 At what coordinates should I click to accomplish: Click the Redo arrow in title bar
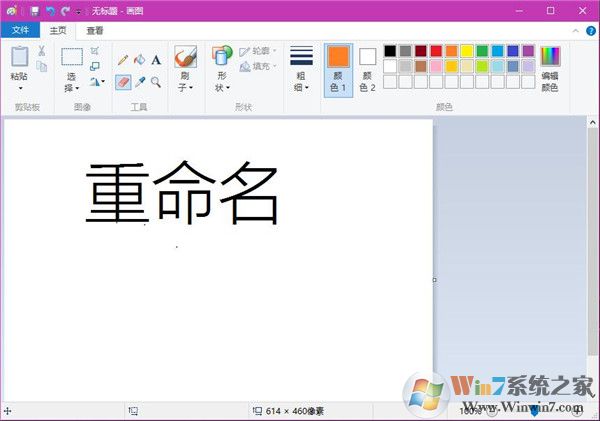tap(65, 11)
